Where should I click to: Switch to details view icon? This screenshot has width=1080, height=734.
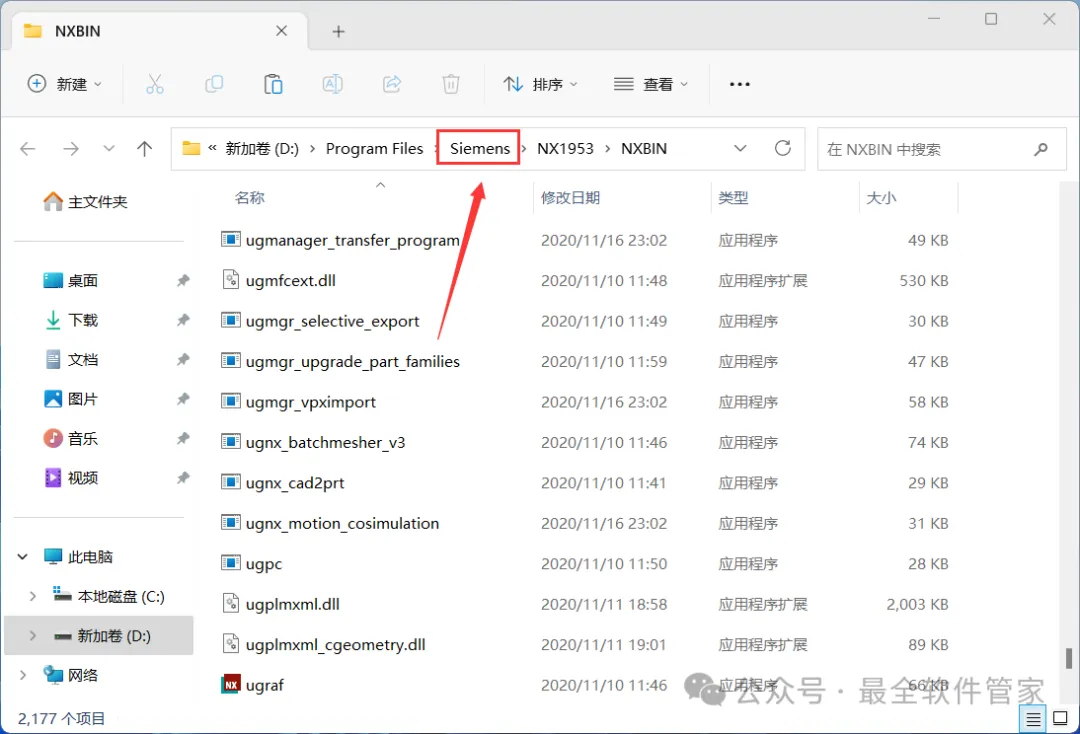1033,719
